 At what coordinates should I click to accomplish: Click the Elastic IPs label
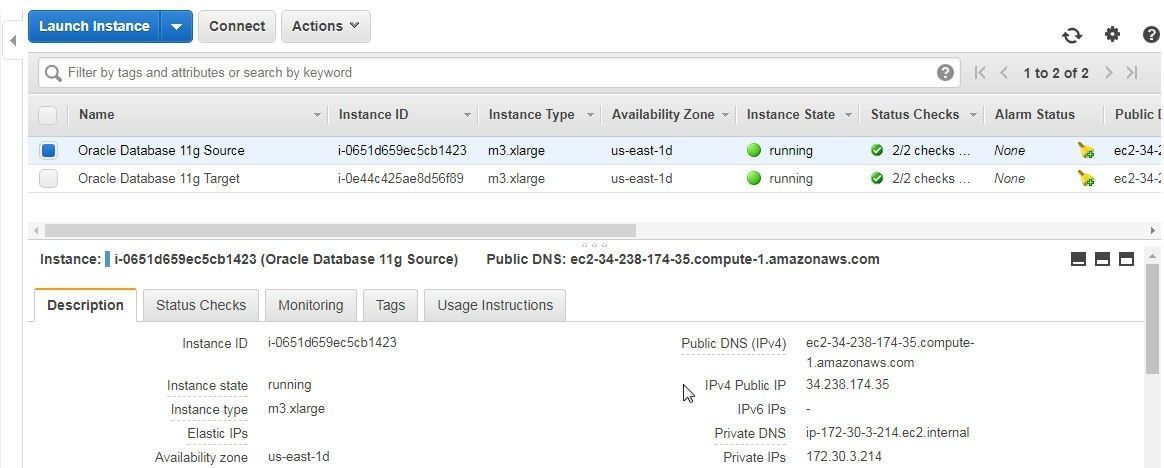point(218,434)
